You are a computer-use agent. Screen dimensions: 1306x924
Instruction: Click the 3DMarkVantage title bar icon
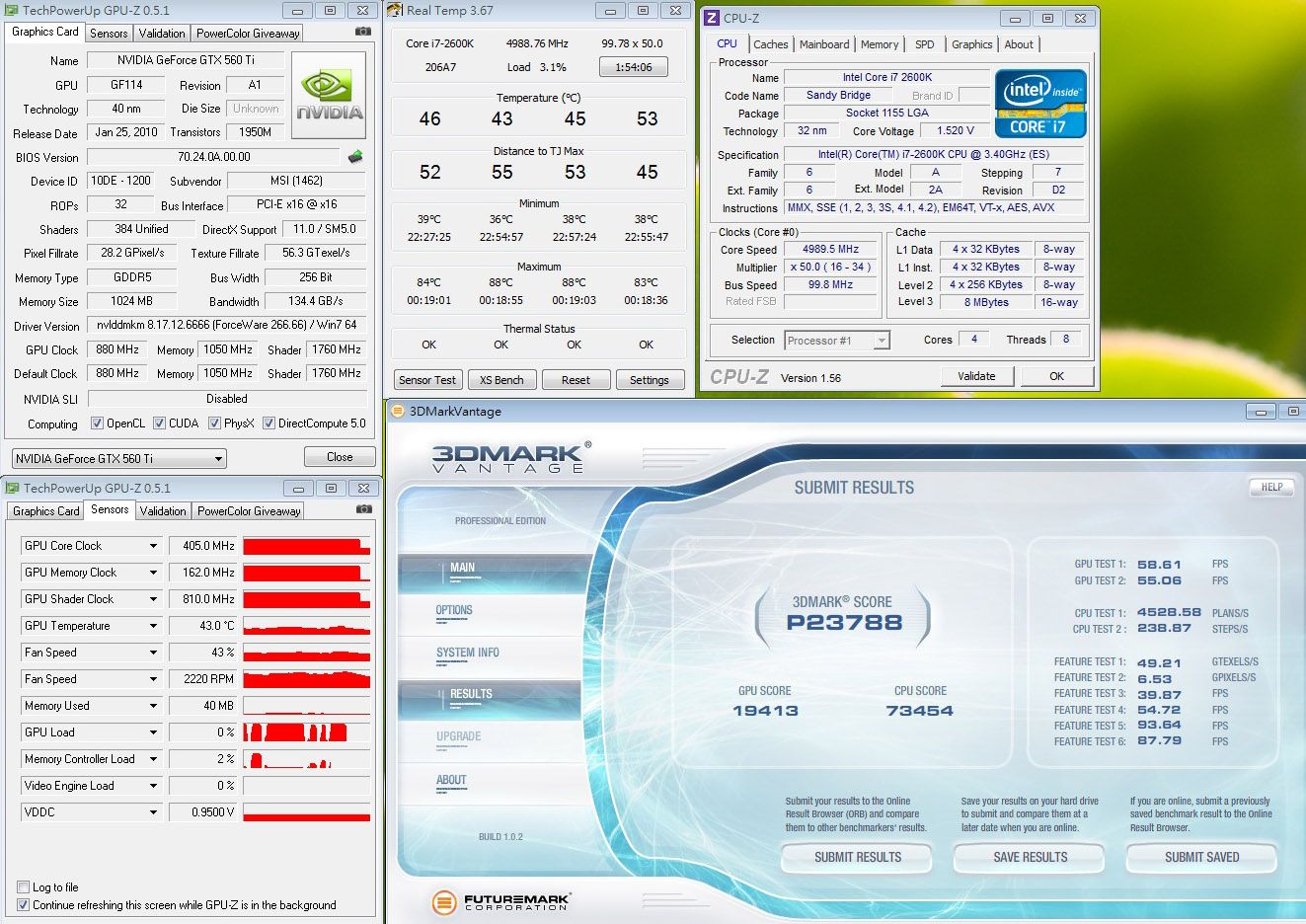(397, 412)
